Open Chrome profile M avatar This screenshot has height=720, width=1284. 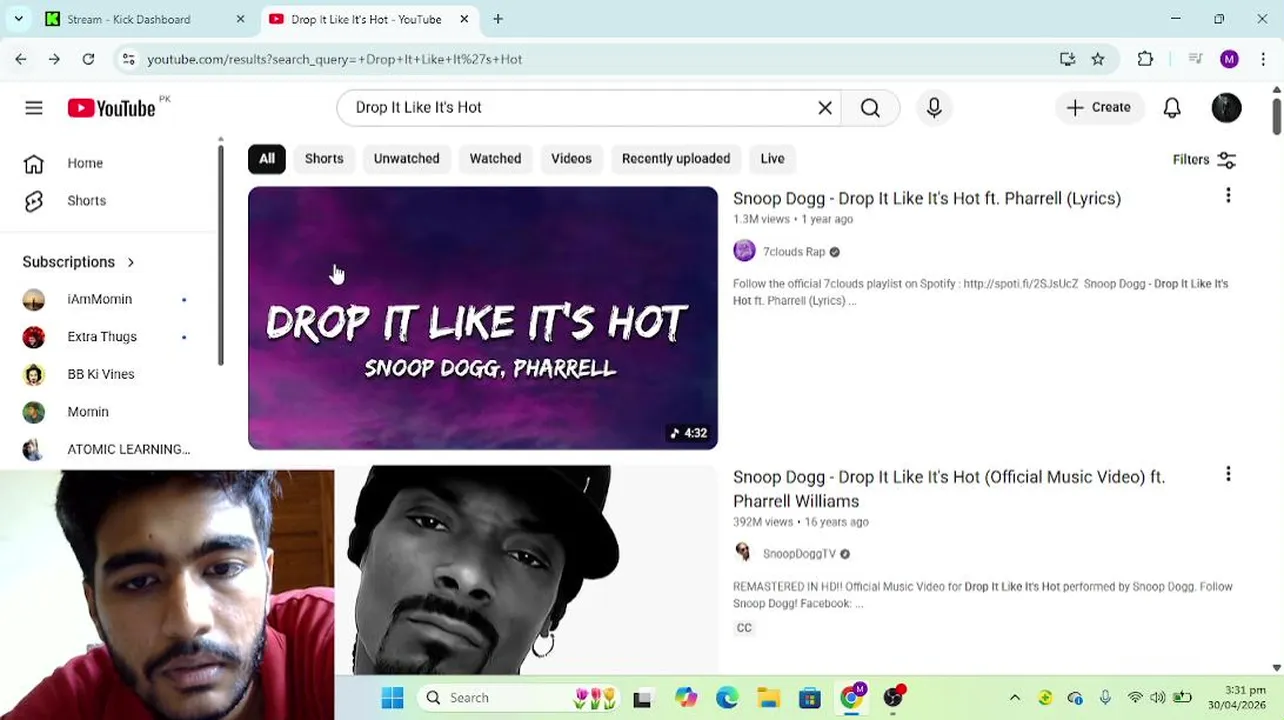click(1229, 59)
